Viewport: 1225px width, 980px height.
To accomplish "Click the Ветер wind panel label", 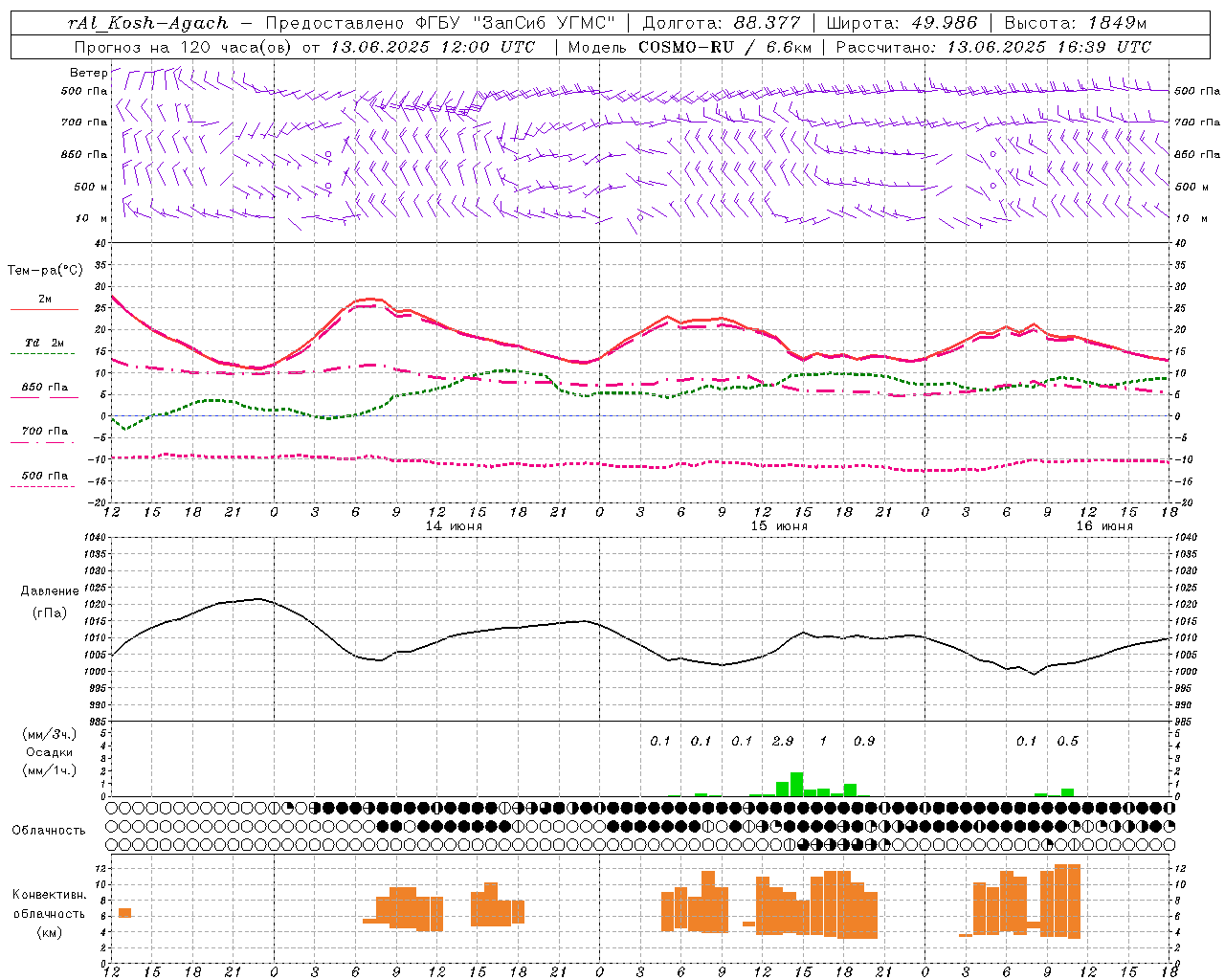I will [x=89, y=73].
